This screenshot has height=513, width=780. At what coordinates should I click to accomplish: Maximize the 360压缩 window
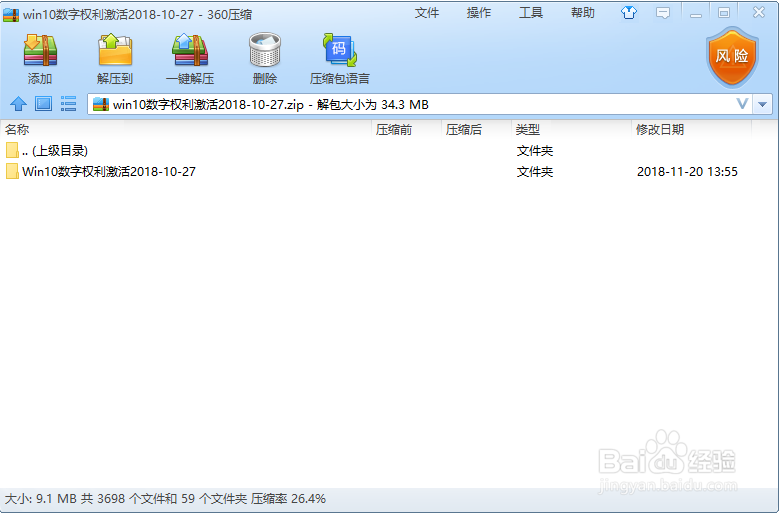724,13
